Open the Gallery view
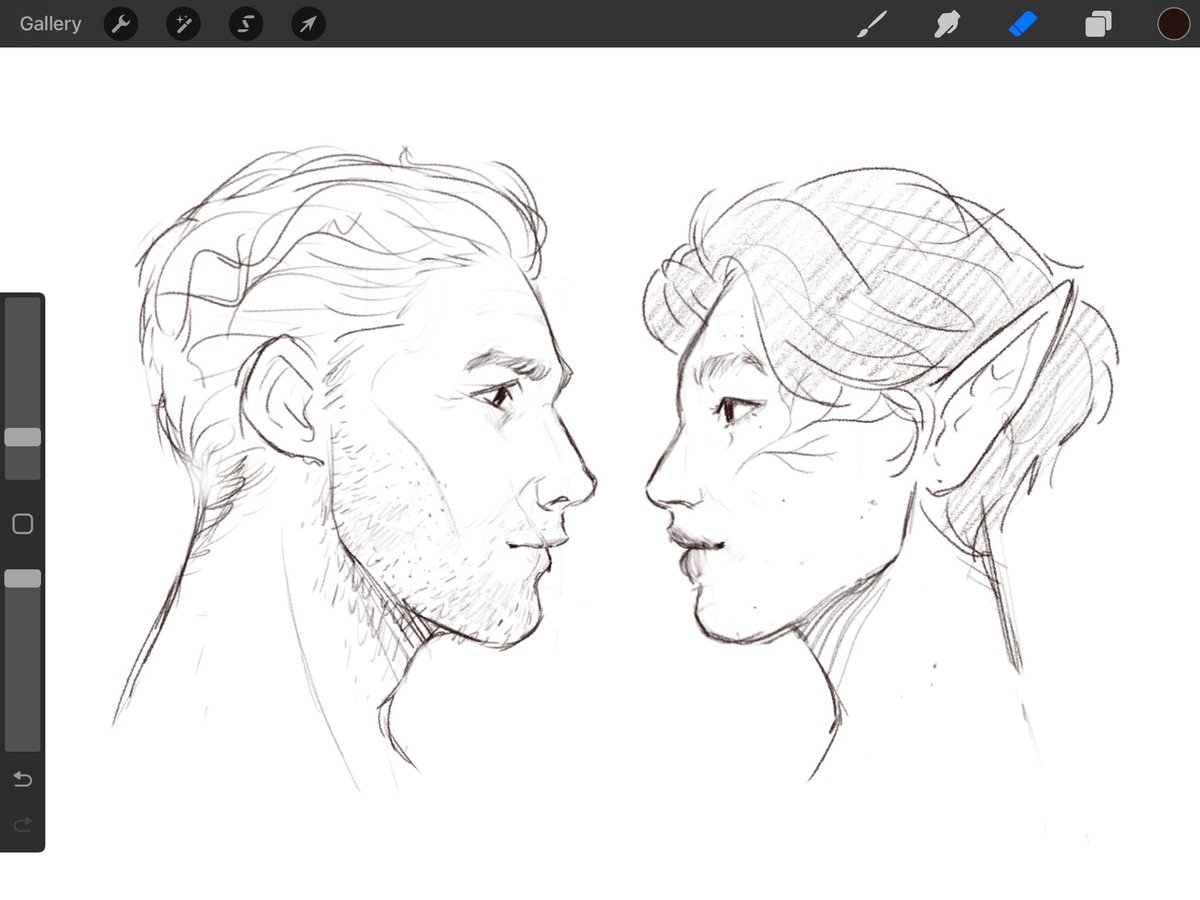Image resolution: width=1200 pixels, height=900 pixels. (50, 24)
